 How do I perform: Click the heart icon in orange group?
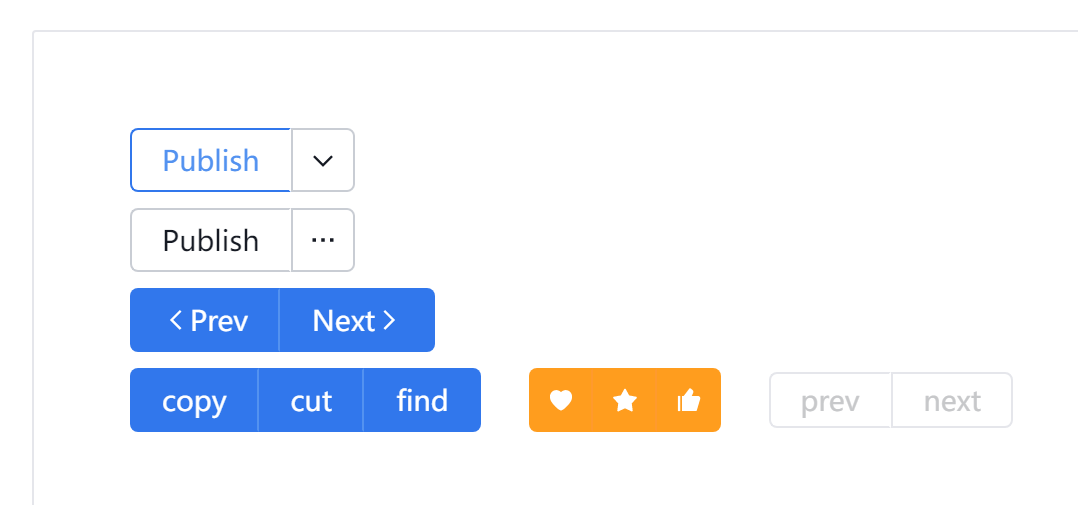tap(561, 400)
